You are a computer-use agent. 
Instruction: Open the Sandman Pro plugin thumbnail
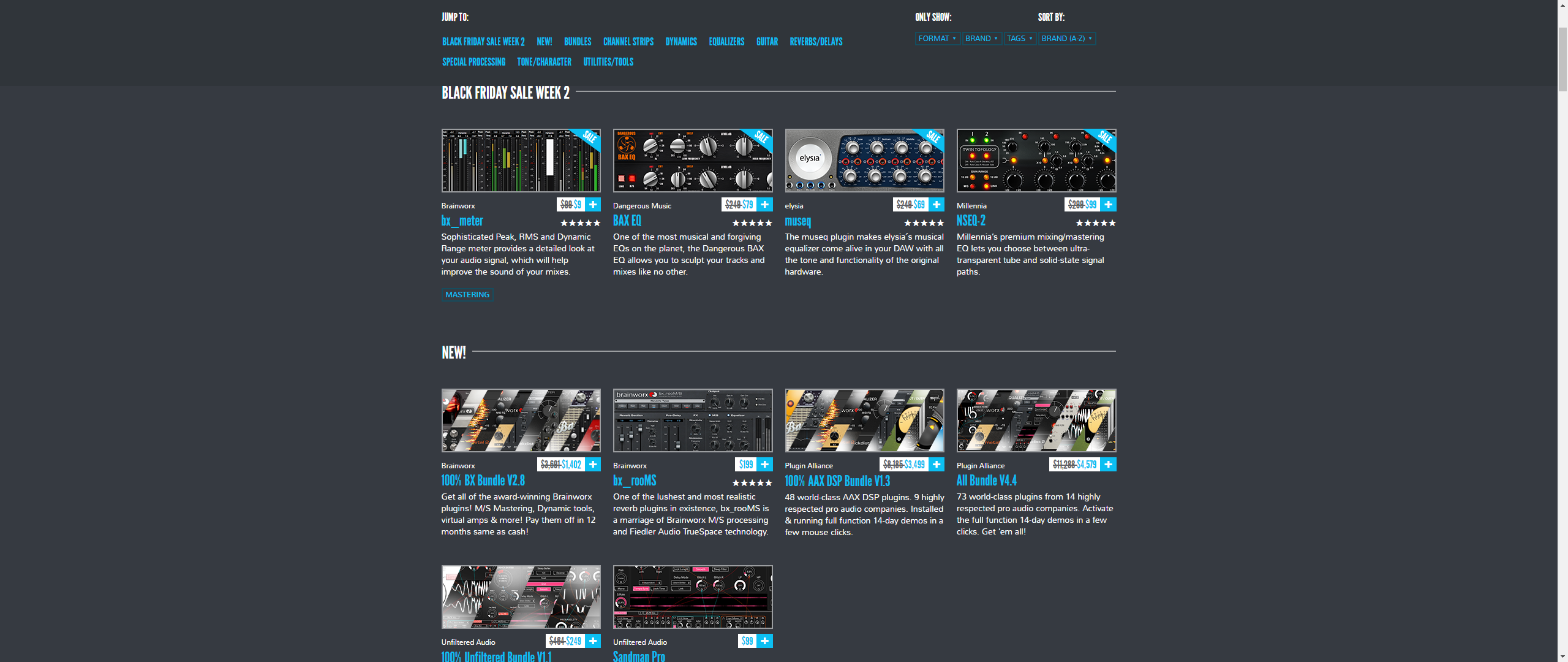click(693, 597)
